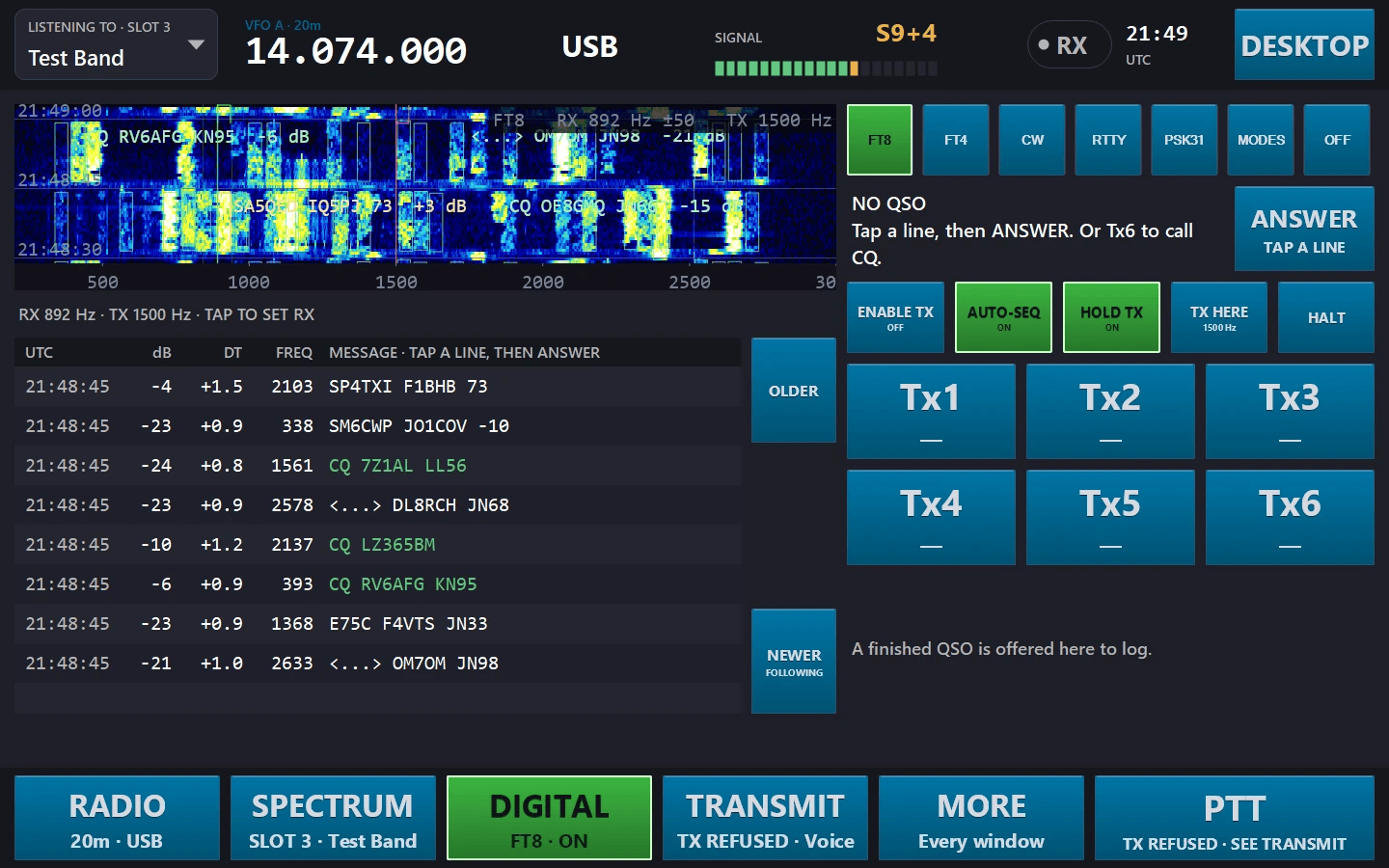
Task: Open the SPECTRUM tab
Action: click(333, 818)
